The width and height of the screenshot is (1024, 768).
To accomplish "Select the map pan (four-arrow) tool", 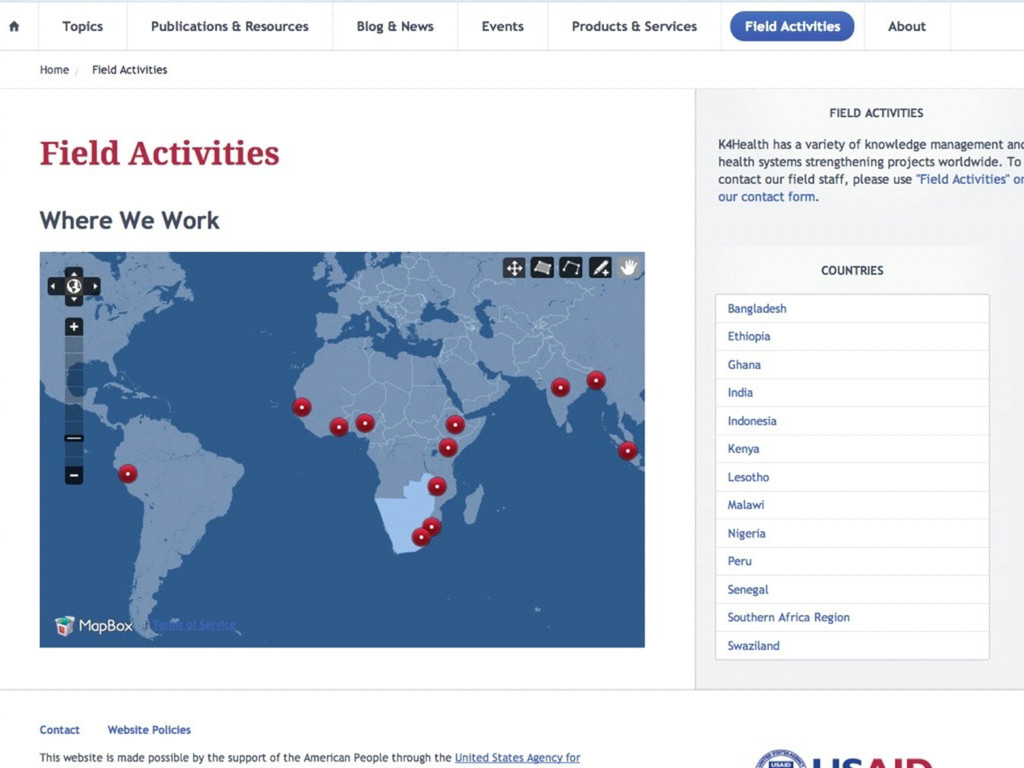I will click(x=514, y=268).
